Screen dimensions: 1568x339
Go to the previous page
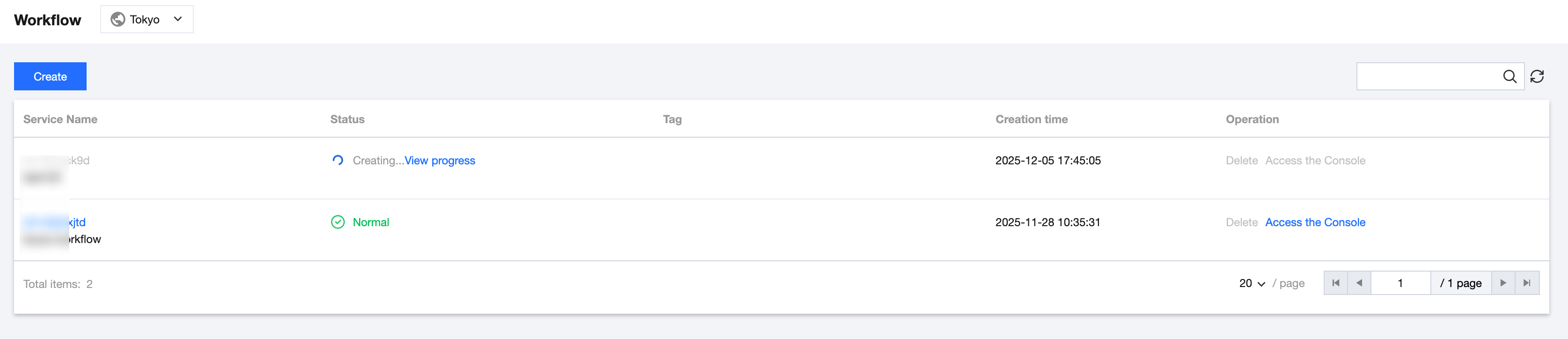pos(1359,283)
